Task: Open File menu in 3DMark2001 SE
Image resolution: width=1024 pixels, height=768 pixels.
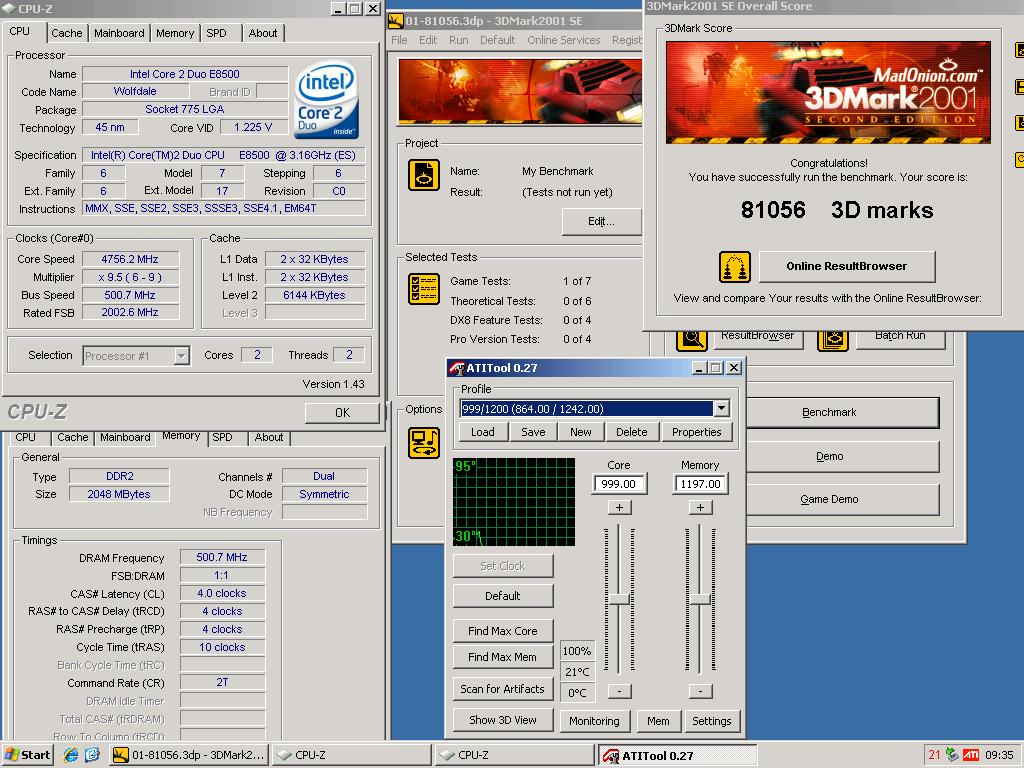Action: click(399, 40)
